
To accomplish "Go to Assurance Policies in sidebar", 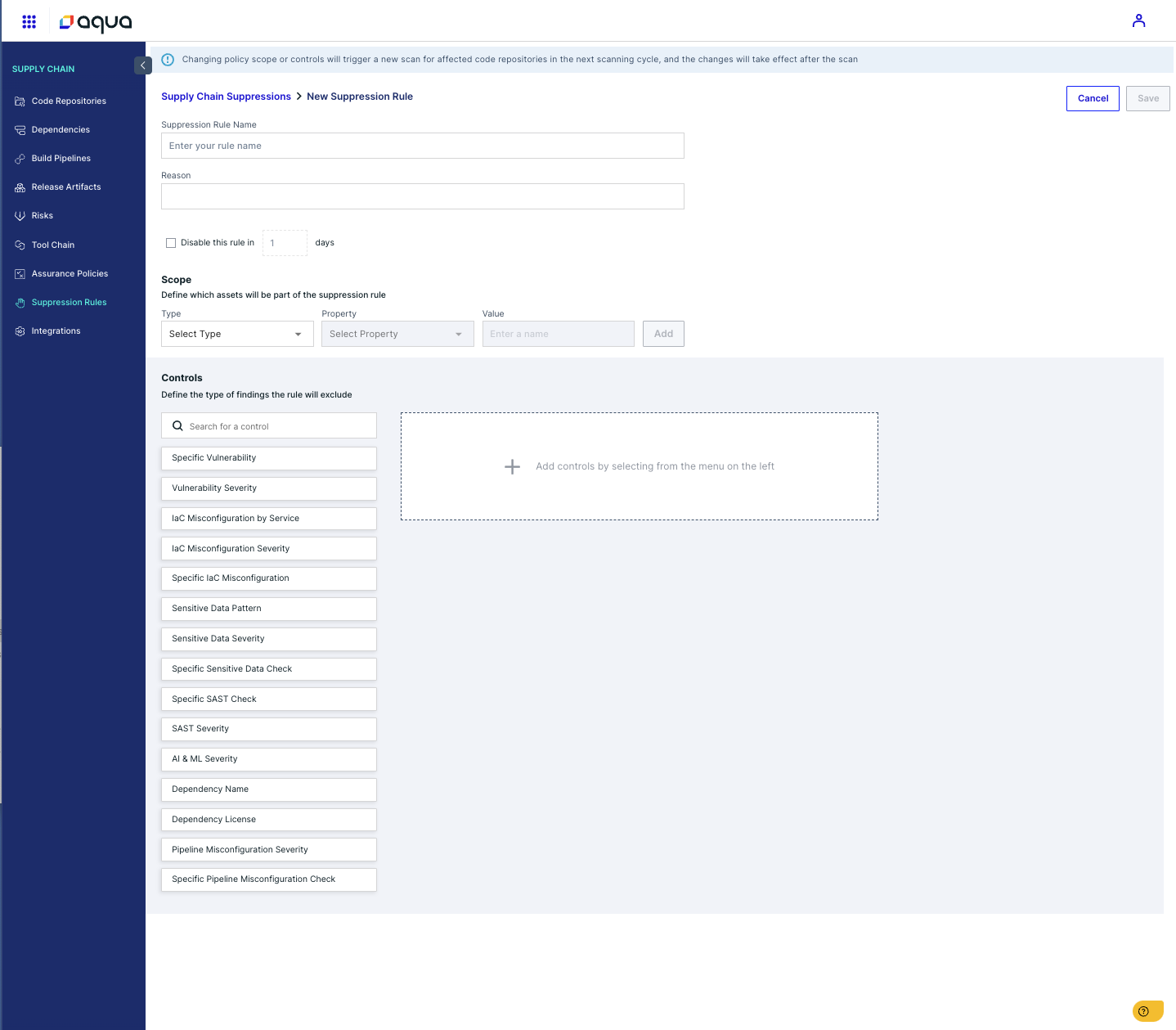I will [70, 274].
